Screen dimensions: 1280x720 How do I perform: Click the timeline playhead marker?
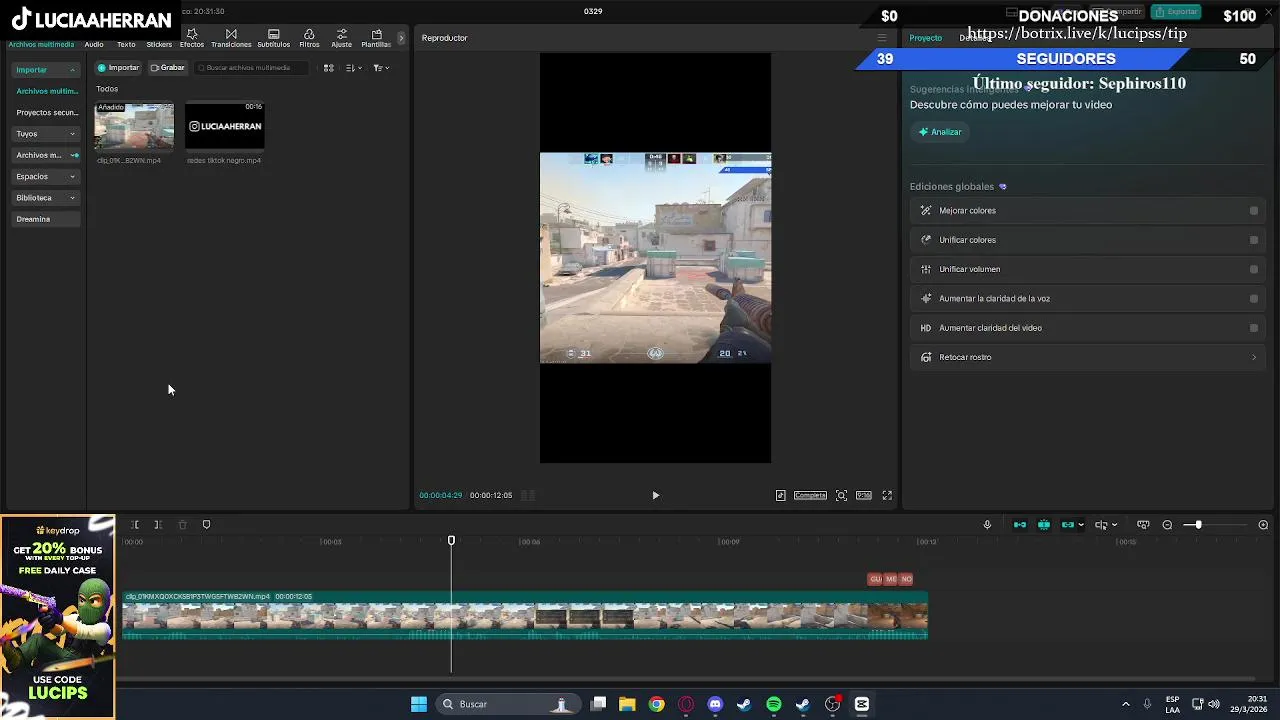pos(451,541)
